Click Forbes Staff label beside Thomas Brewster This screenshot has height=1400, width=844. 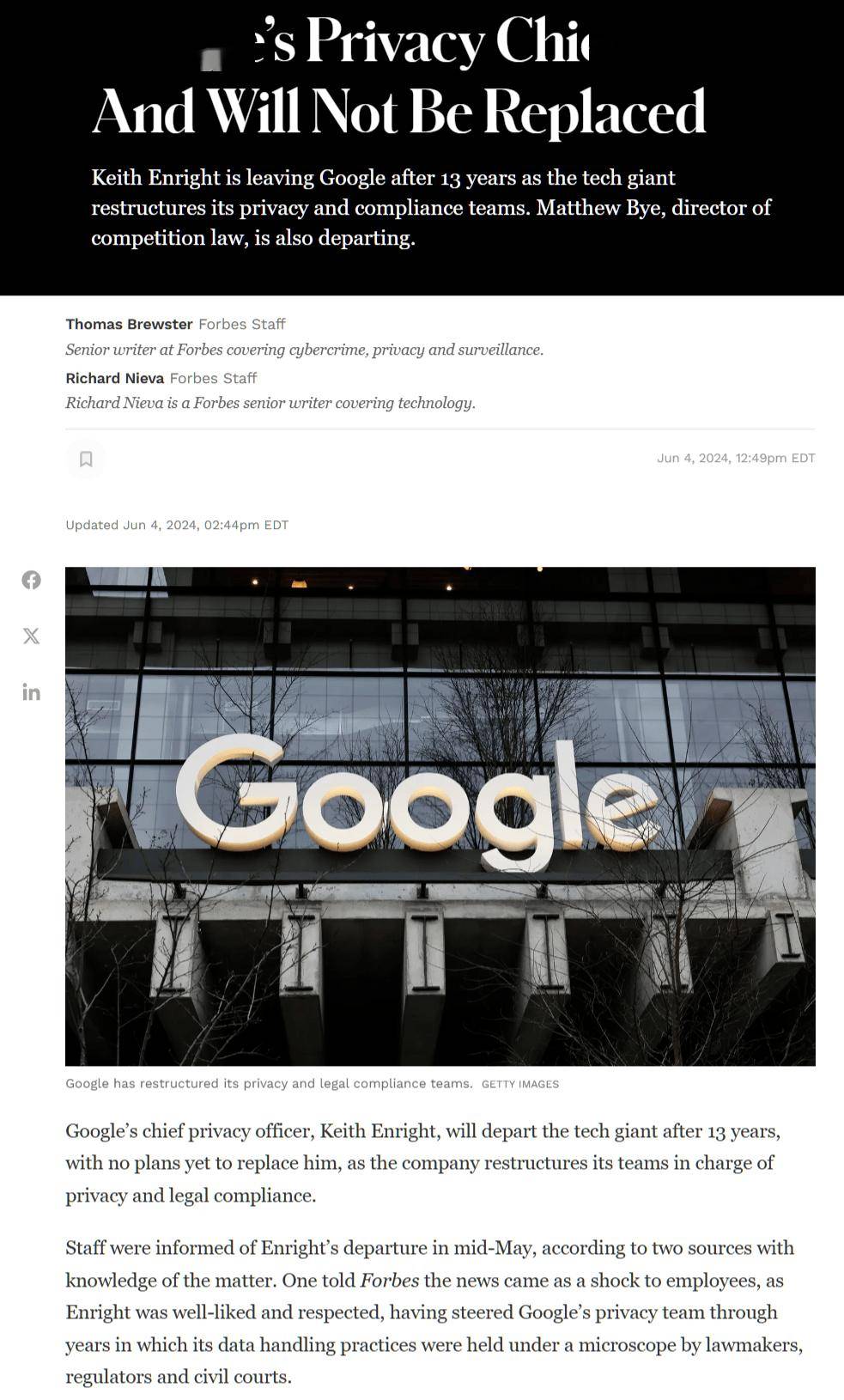[242, 324]
